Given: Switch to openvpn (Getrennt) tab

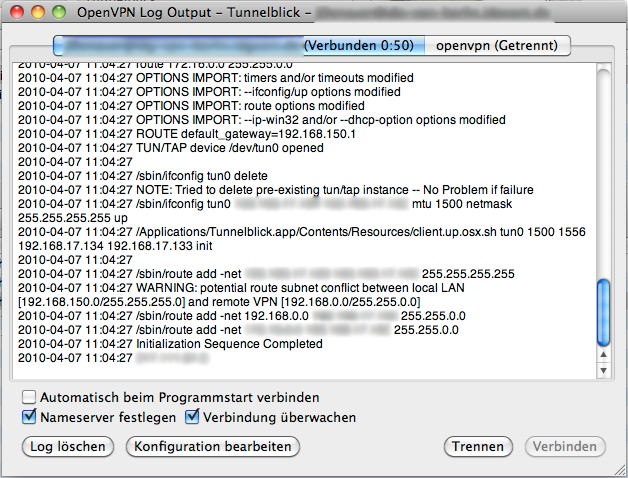Looking at the screenshot, I should 497,45.
